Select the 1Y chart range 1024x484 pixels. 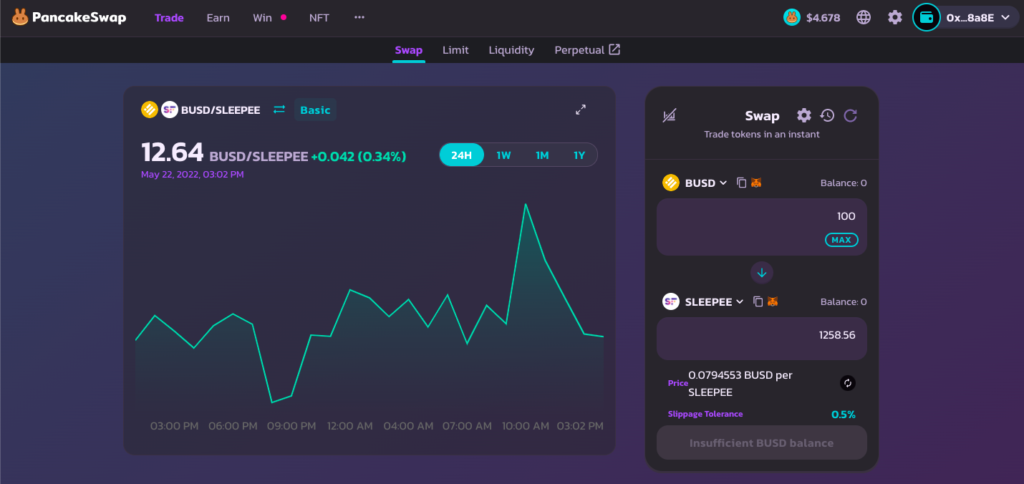(x=580, y=155)
